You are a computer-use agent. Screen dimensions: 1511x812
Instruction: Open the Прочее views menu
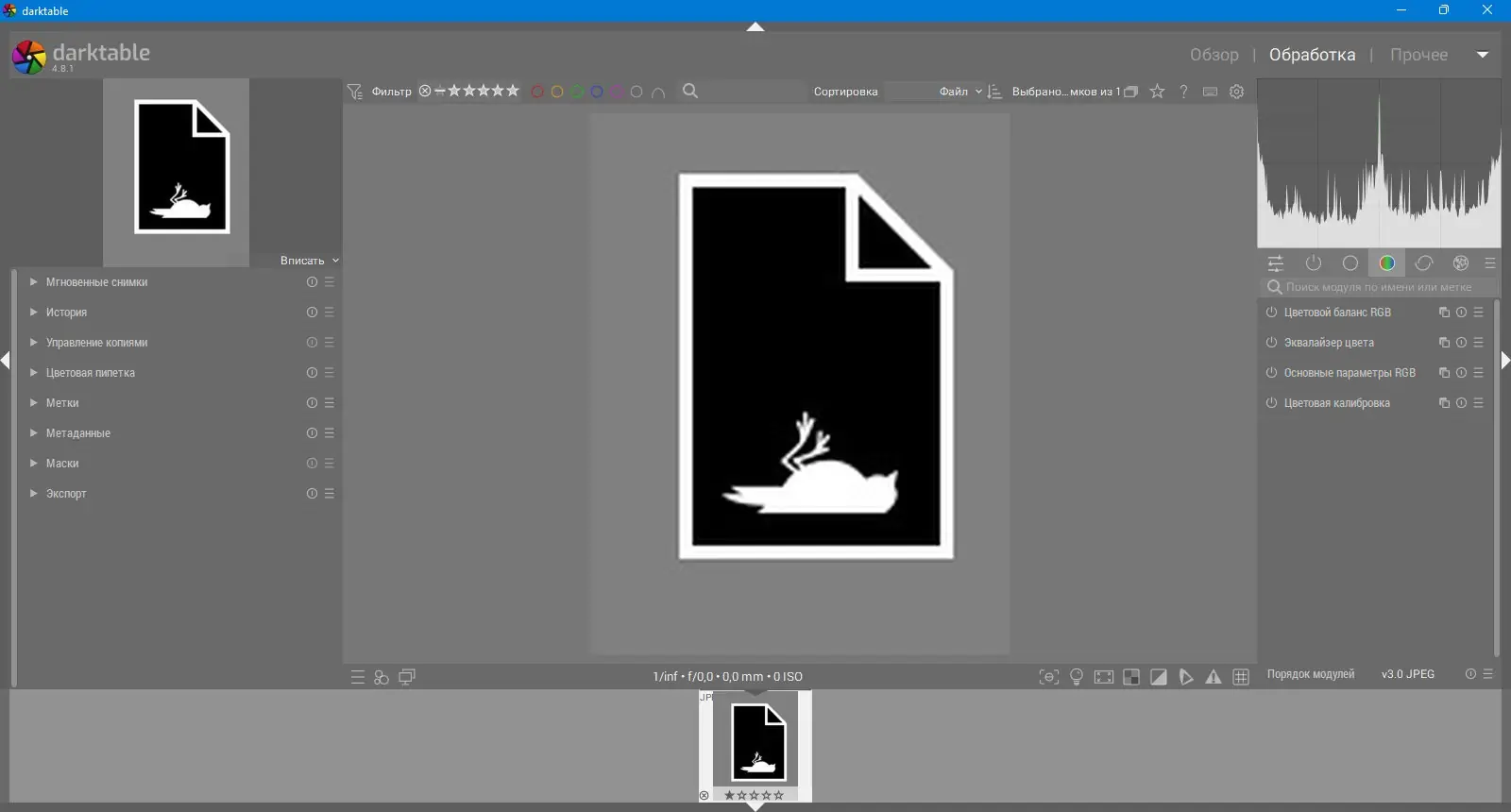(x=1418, y=55)
